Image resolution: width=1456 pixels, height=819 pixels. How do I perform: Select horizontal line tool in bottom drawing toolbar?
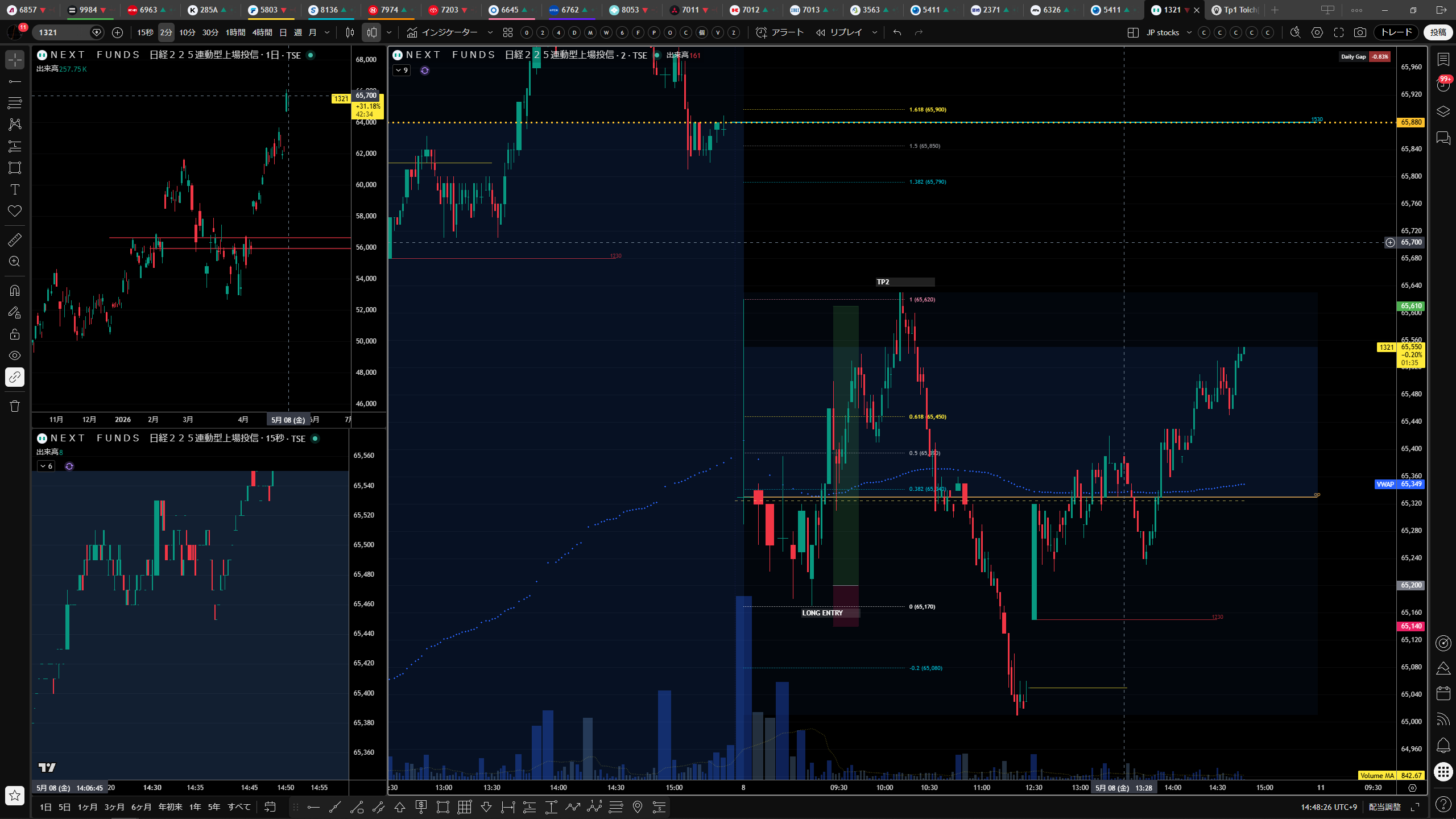(313, 807)
